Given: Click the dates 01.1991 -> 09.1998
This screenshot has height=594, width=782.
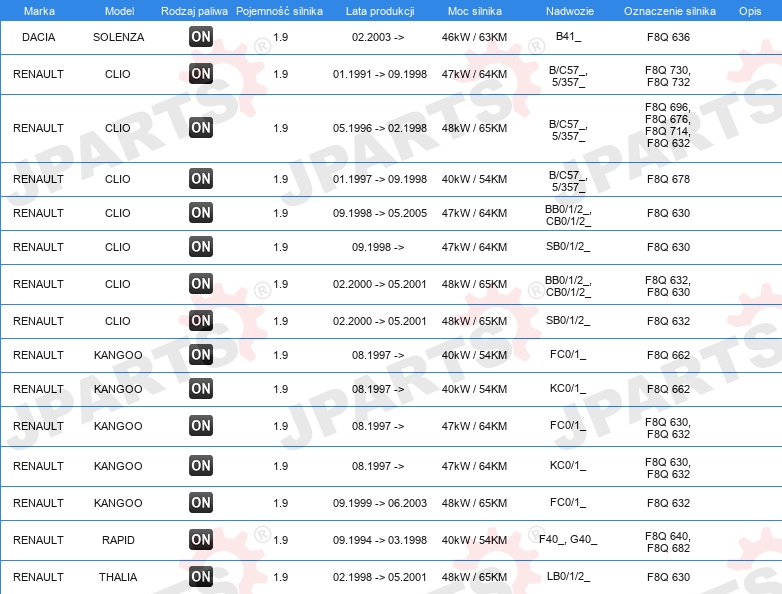Looking at the screenshot, I should (x=380, y=74).
